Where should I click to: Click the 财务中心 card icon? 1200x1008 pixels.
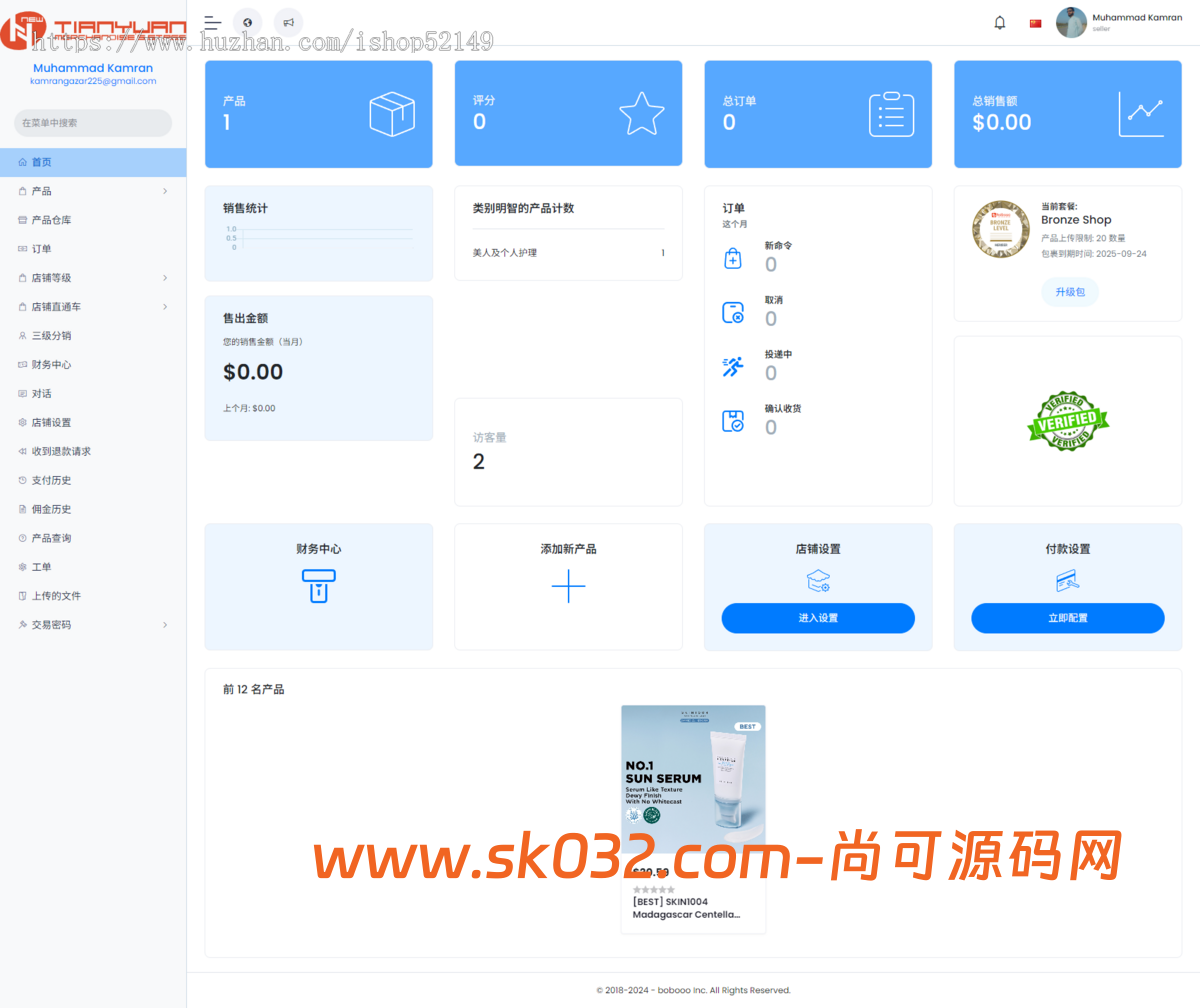coord(318,586)
